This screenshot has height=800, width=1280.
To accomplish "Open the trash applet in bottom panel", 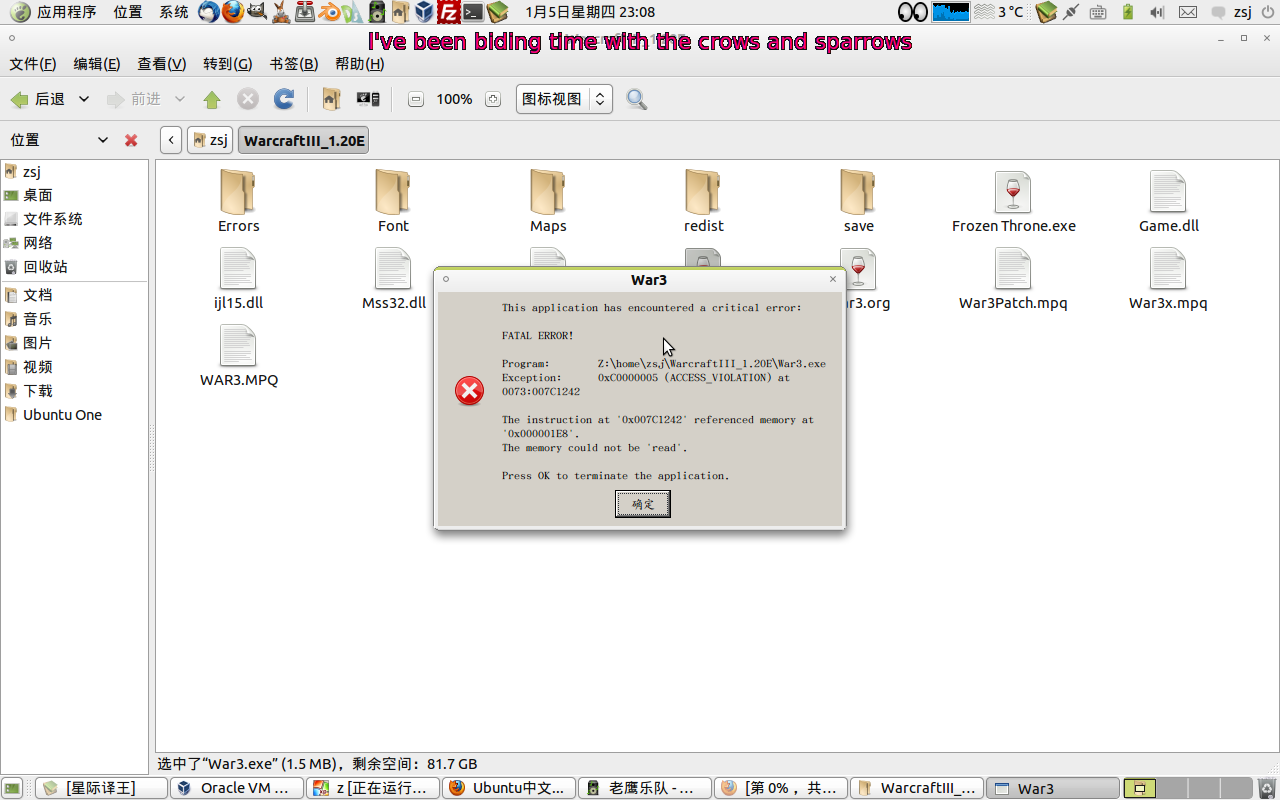I will tap(1266, 788).
